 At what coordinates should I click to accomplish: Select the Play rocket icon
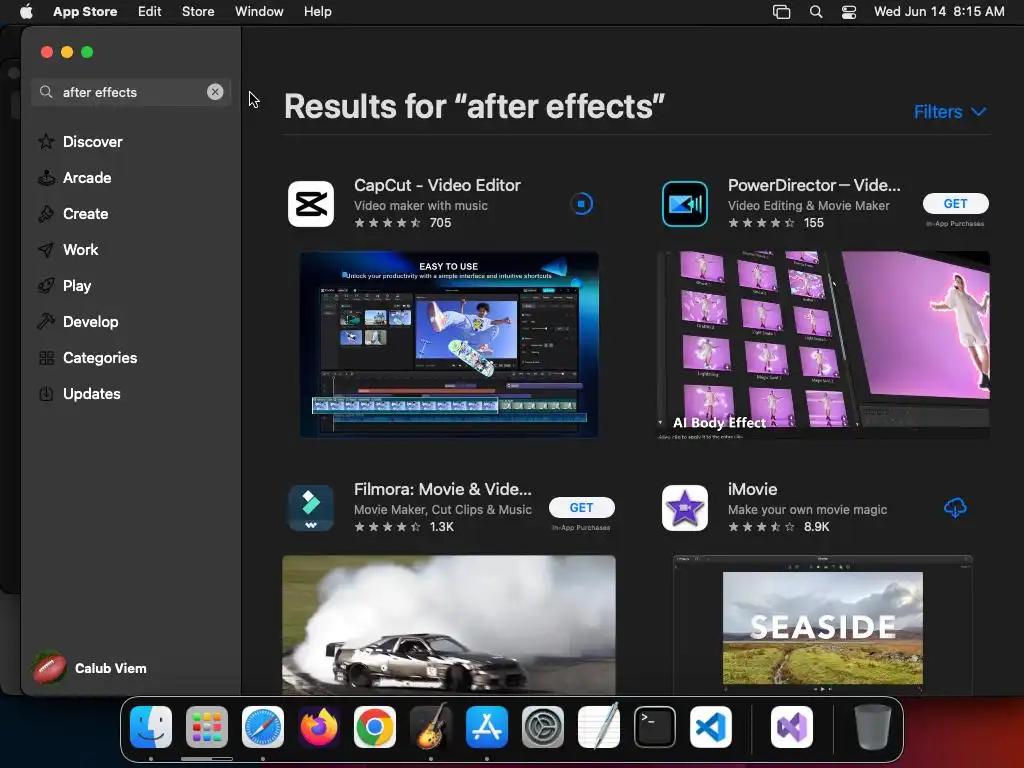point(46,285)
